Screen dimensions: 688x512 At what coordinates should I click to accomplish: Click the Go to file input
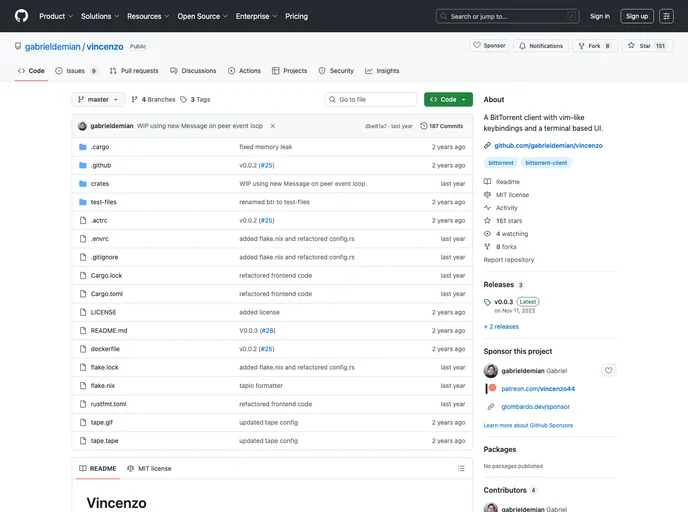[x=371, y=100]
